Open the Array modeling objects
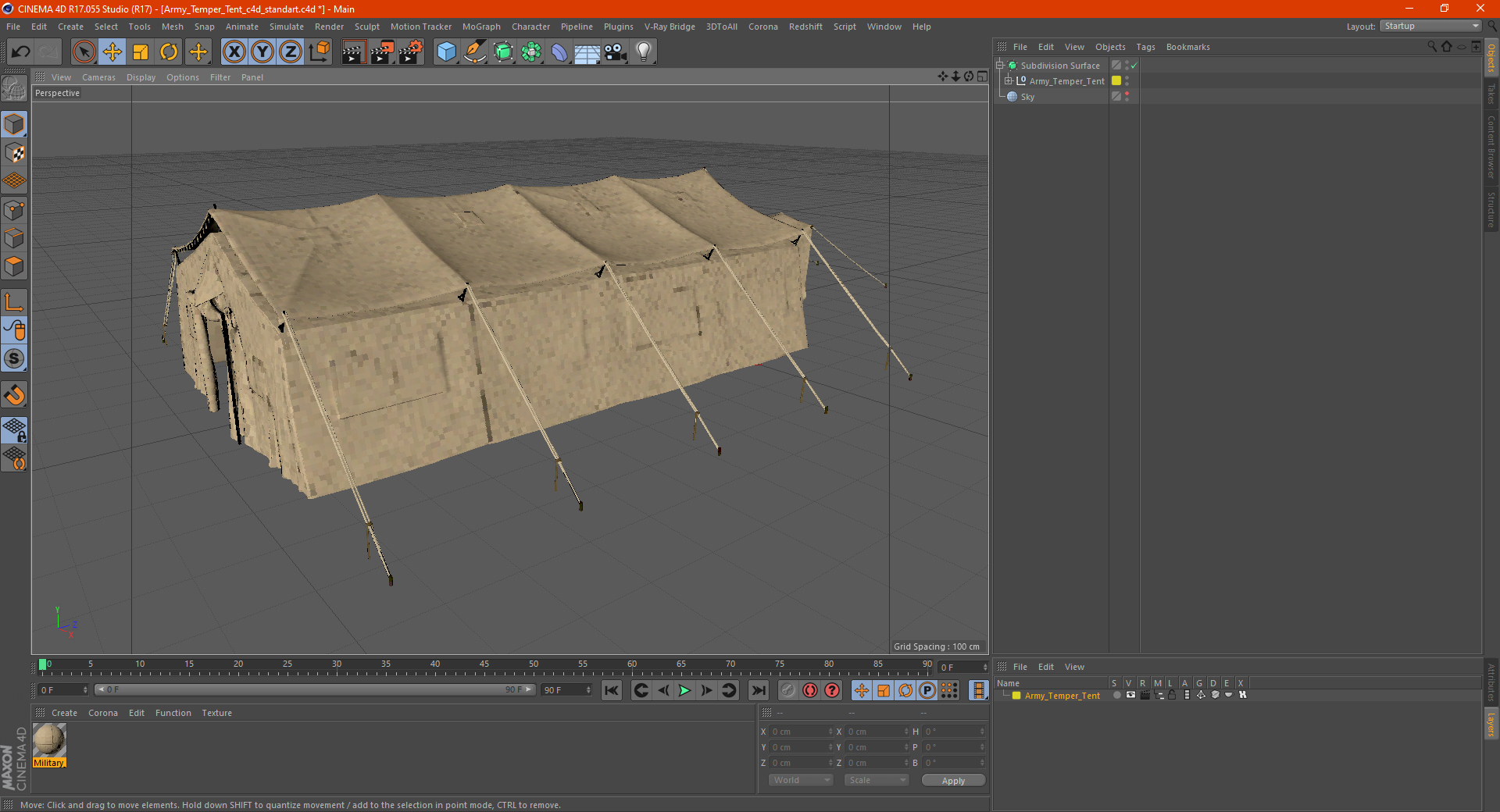 point(531,52)
